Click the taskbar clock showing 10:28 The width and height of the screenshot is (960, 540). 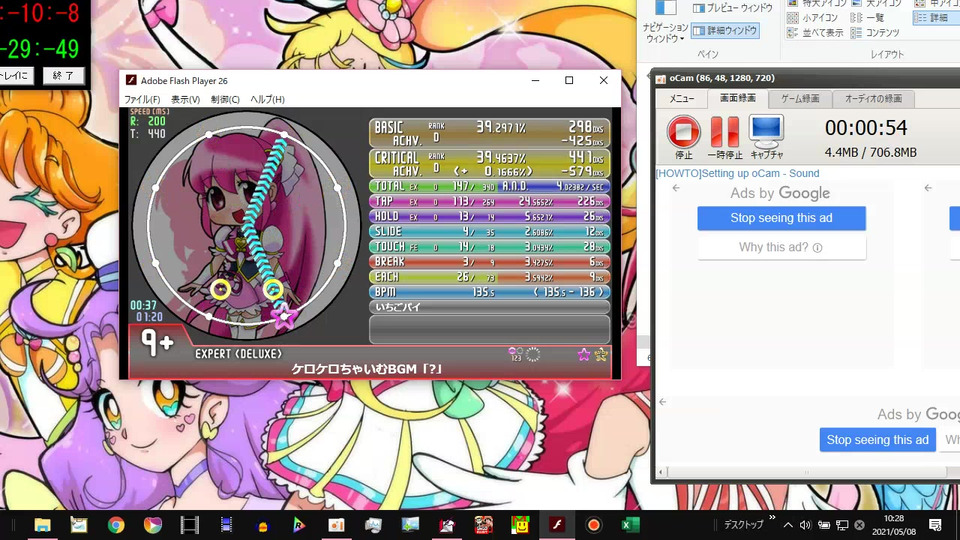pyautogui.click(x=894, y=525)
